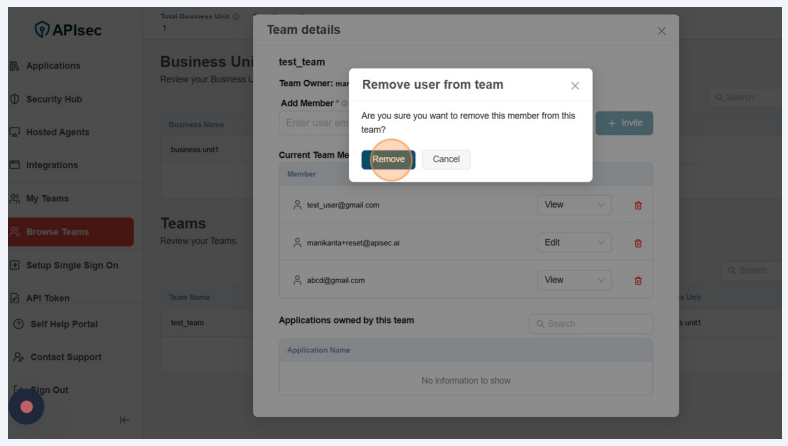The width and height of the screenshot is (788, 446).
Task: Click trash icon for manikanta+reset@apisec.ai
Action: [638, 243]
